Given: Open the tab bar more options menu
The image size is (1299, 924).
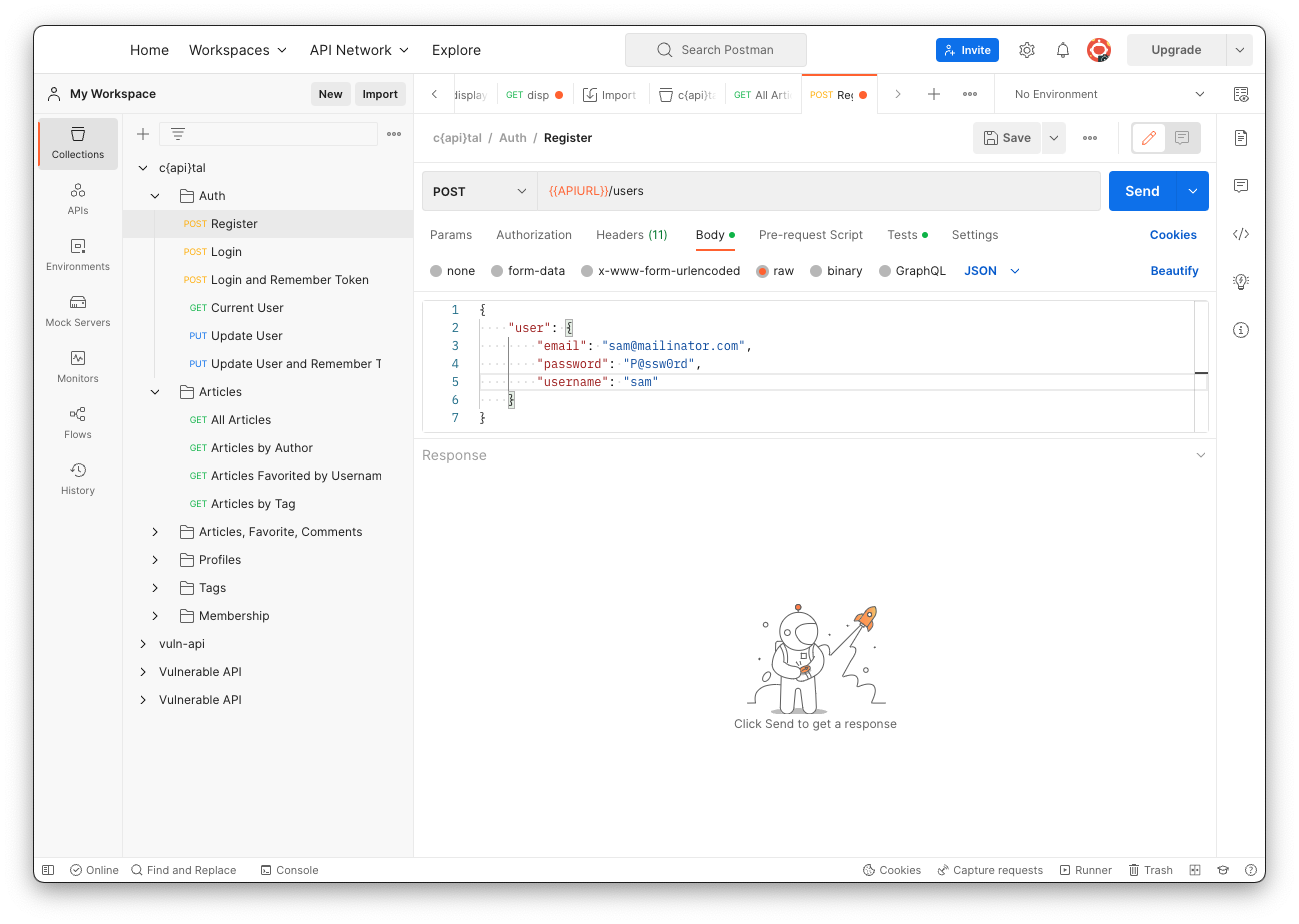Looking at the screenshot, I should [970, 94].
